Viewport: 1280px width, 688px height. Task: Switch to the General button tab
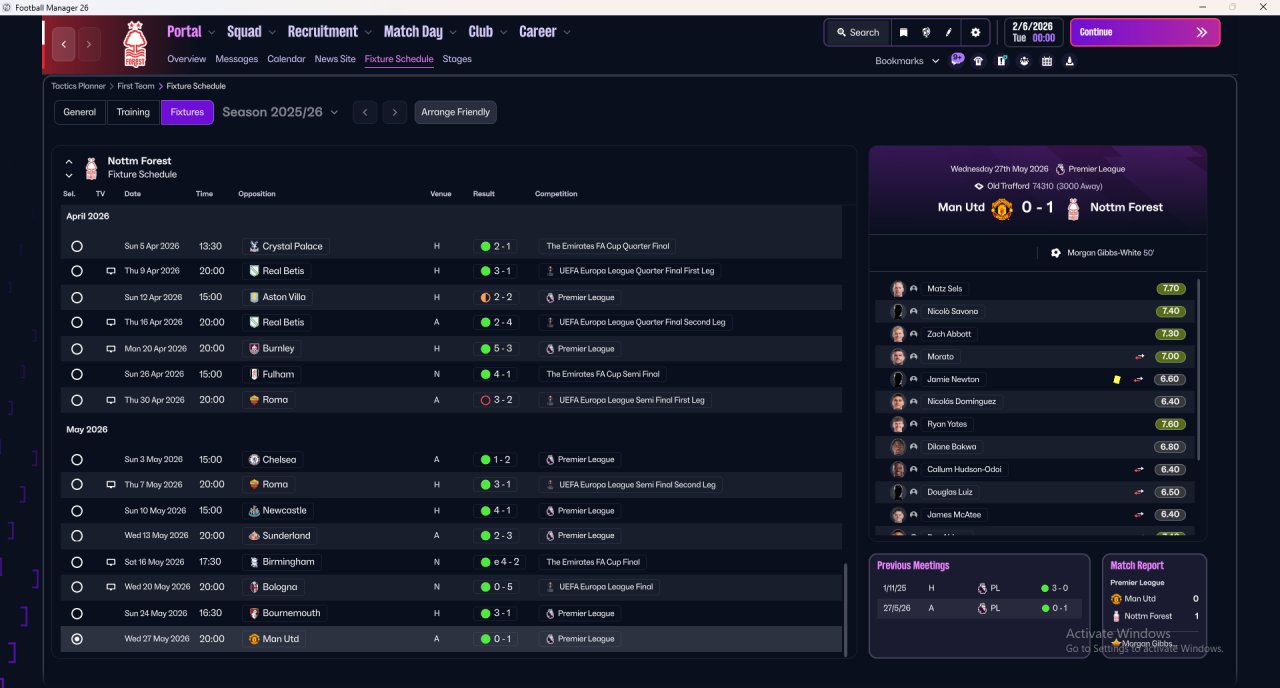80,112
